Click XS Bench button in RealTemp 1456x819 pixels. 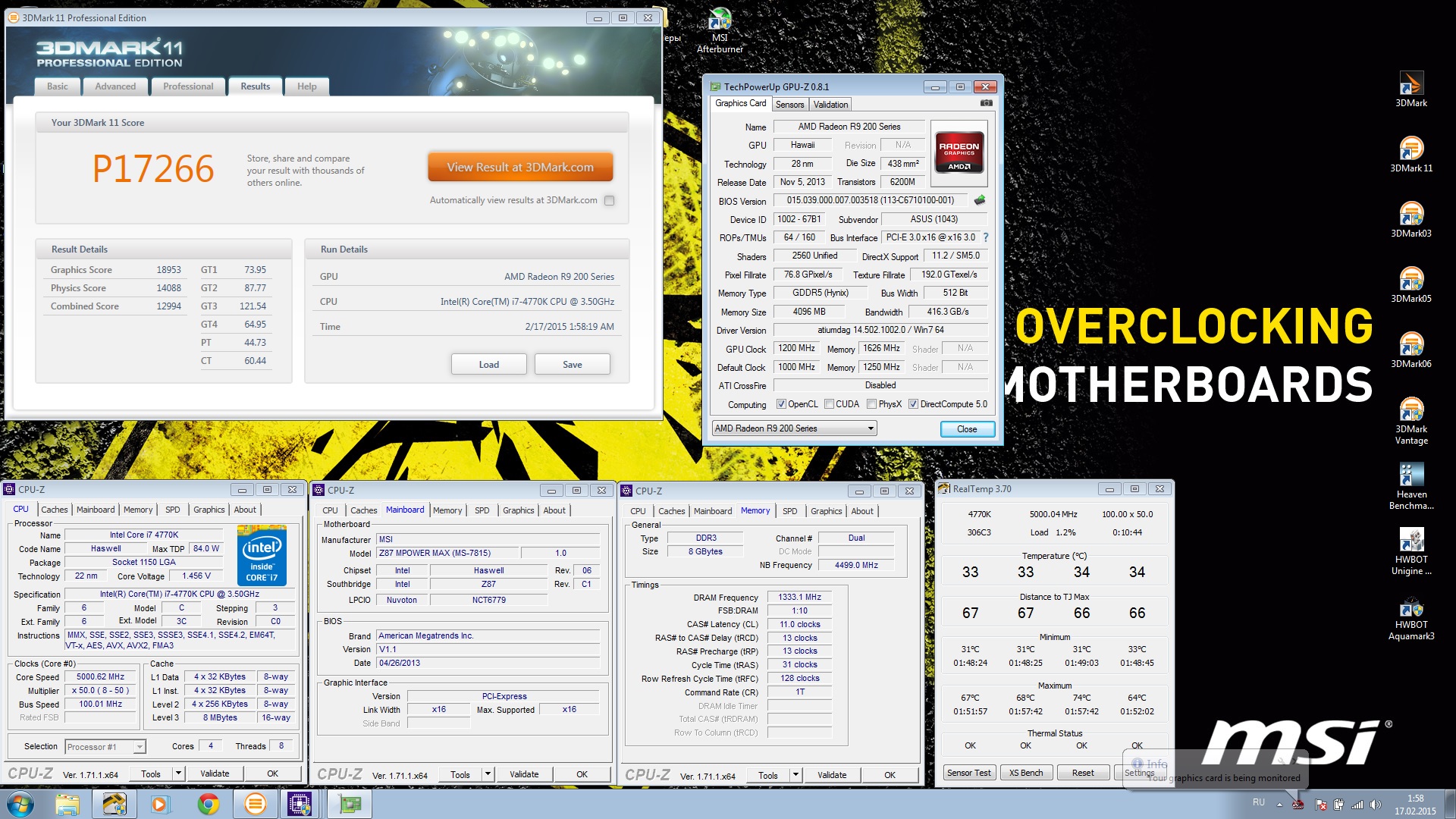click(x=1025, y=773)
